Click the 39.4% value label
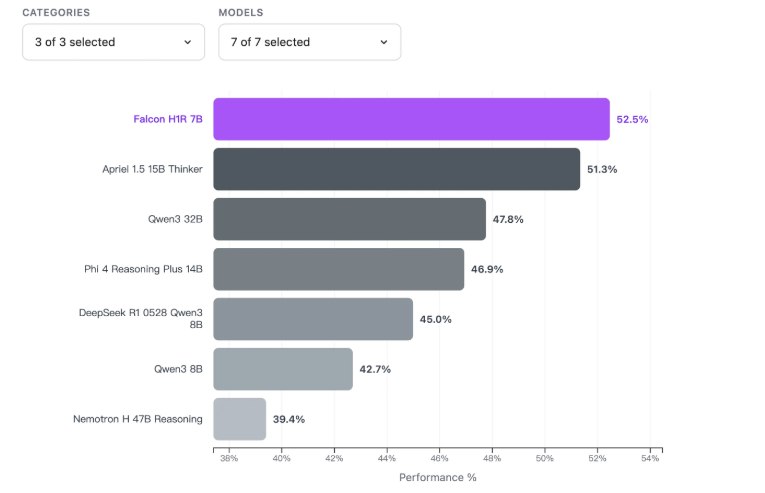The height and width of the screenshot is (493, 765). coord(289,419)
